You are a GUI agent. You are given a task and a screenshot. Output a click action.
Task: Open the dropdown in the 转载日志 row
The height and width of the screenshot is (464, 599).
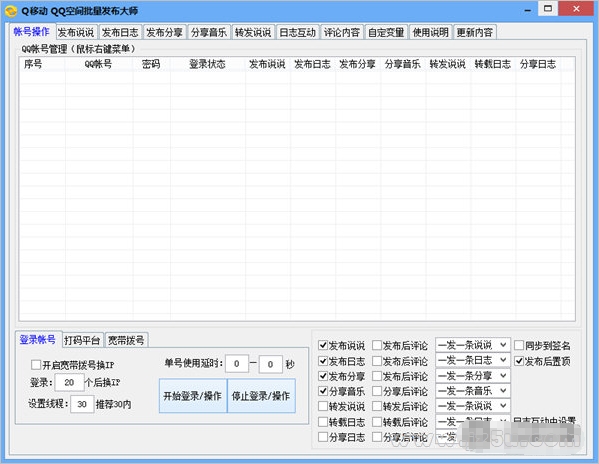click(x=473, y=421)
